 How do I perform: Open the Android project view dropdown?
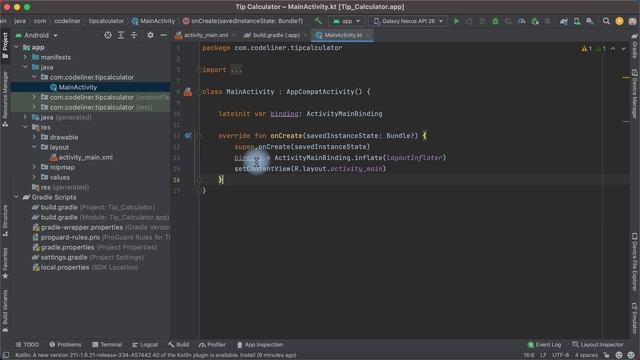coord(36,36)
